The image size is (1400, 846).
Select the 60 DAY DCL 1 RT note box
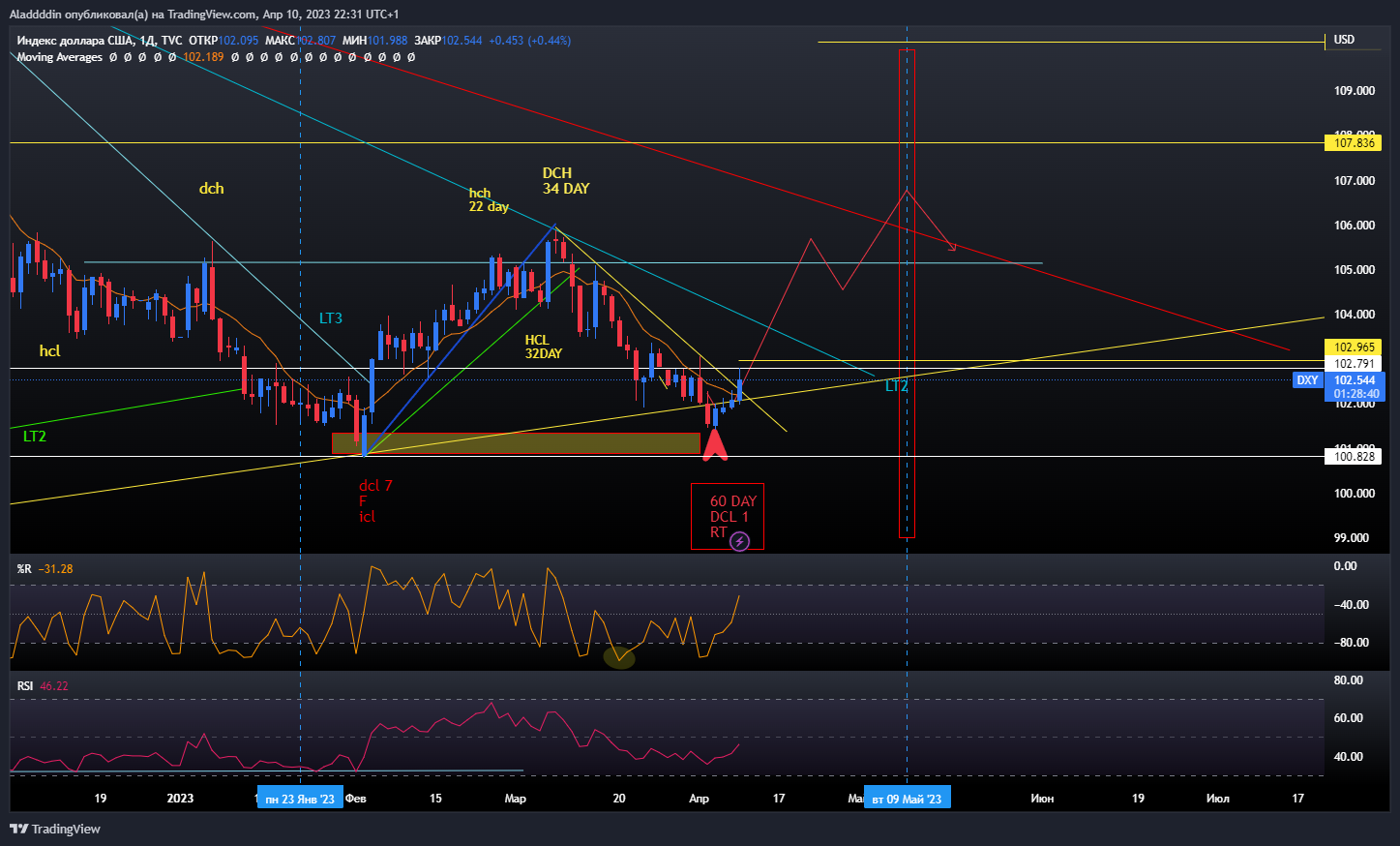click(x=728, y=517)
